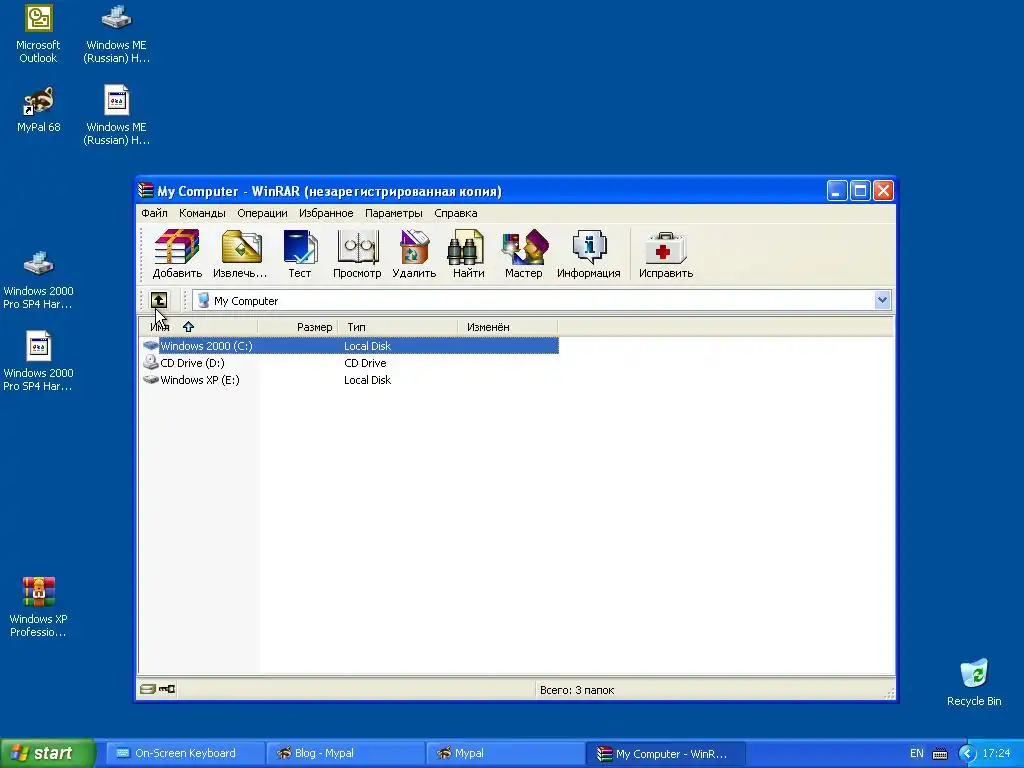Select the Windows 2000 (C:) row name
The height and width of the screenshot is (768, 1024).
click(x=206, y=345)
